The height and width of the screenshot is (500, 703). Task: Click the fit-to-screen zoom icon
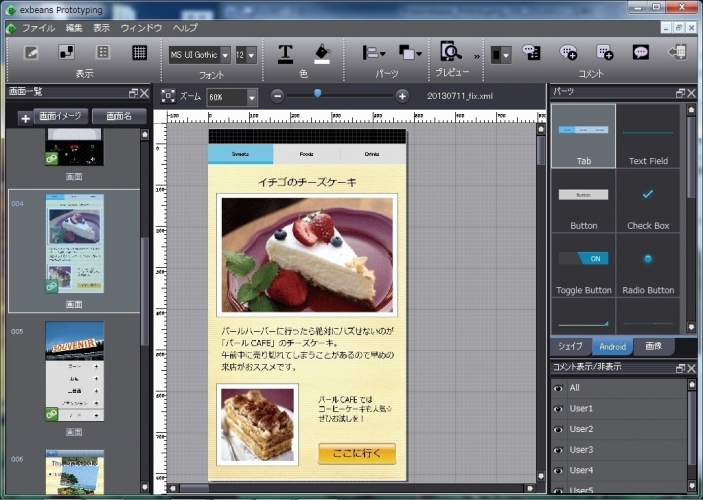(x=168, y=96)
